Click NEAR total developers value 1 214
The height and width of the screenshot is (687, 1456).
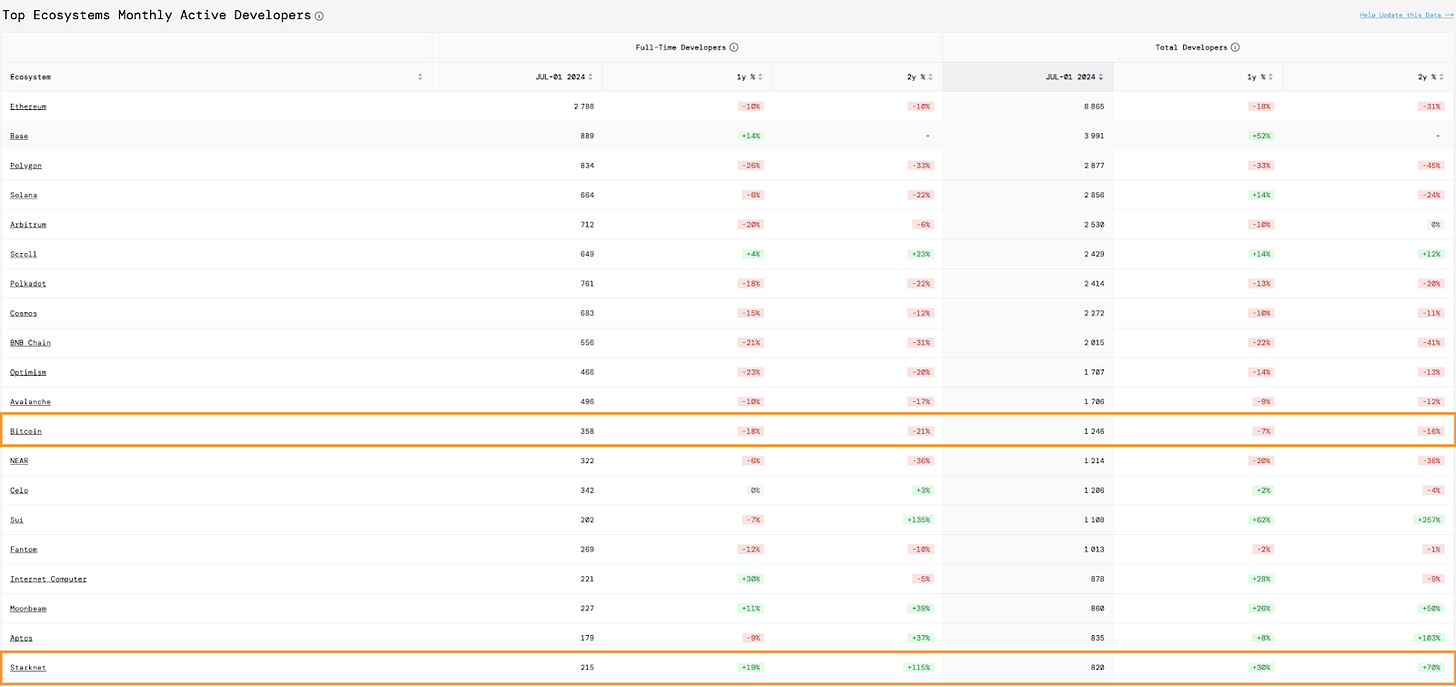tap(1094, 460)
